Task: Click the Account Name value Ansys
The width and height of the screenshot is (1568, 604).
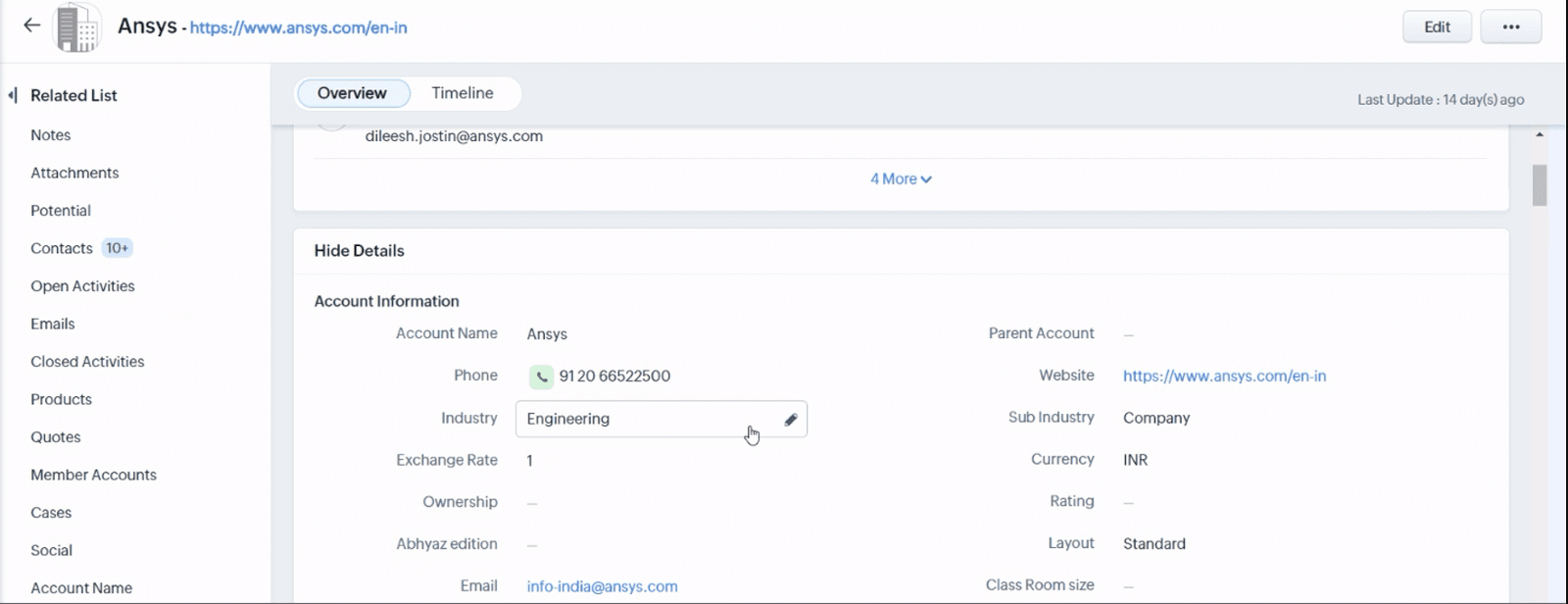Action: tap(547, 334)
